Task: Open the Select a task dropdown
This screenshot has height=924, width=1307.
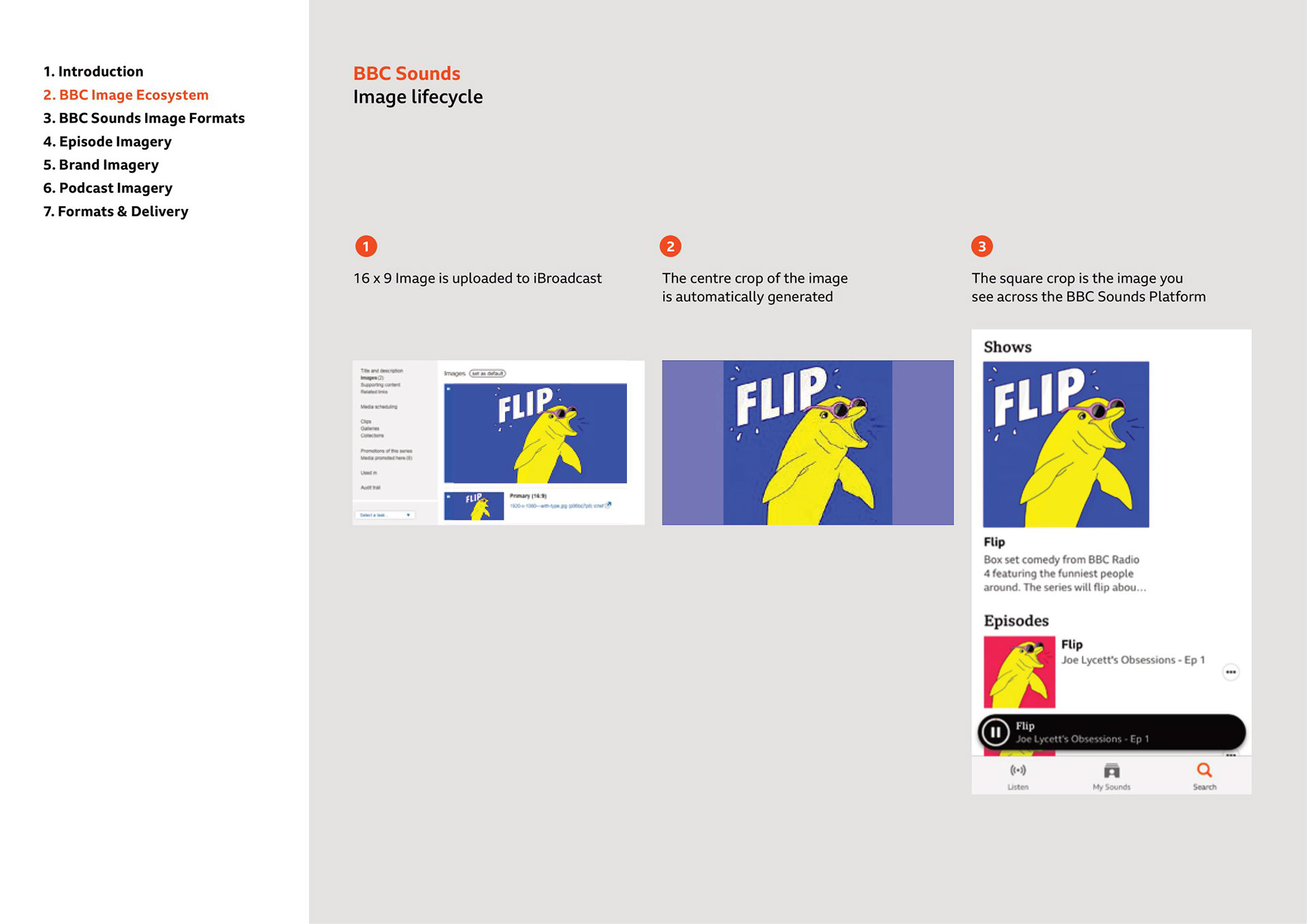Action: [x=385, y=515]
